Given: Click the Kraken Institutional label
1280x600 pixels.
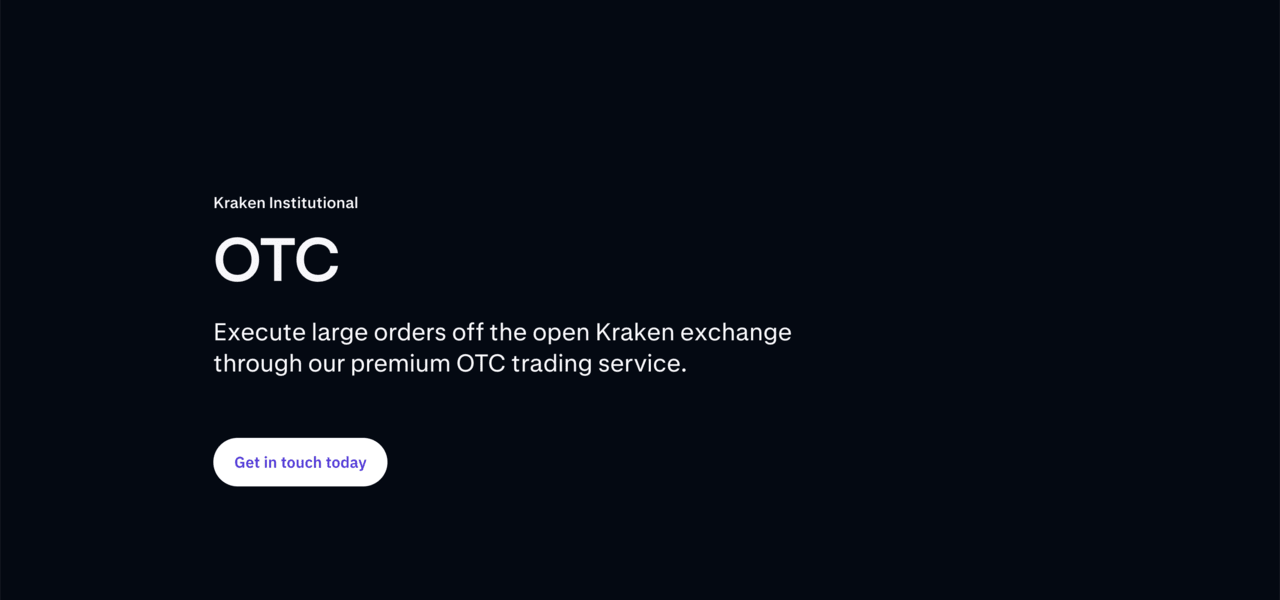Looking at the screenshot, I should tap(285, 203).
